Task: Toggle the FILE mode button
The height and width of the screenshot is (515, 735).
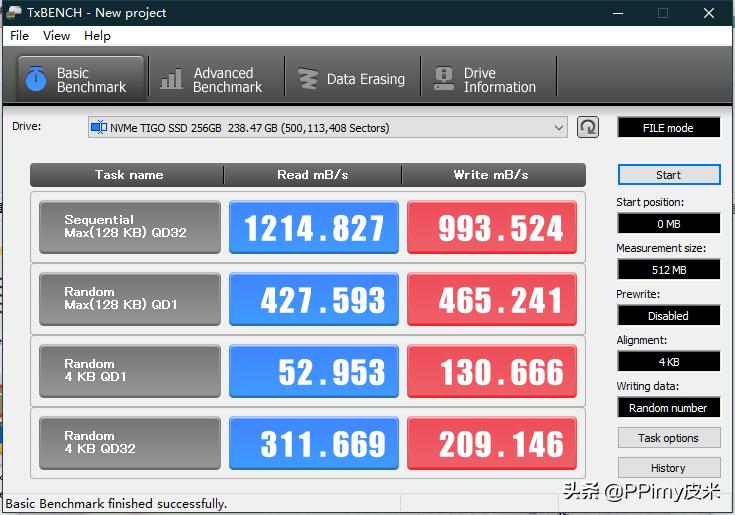Action: 668,127
